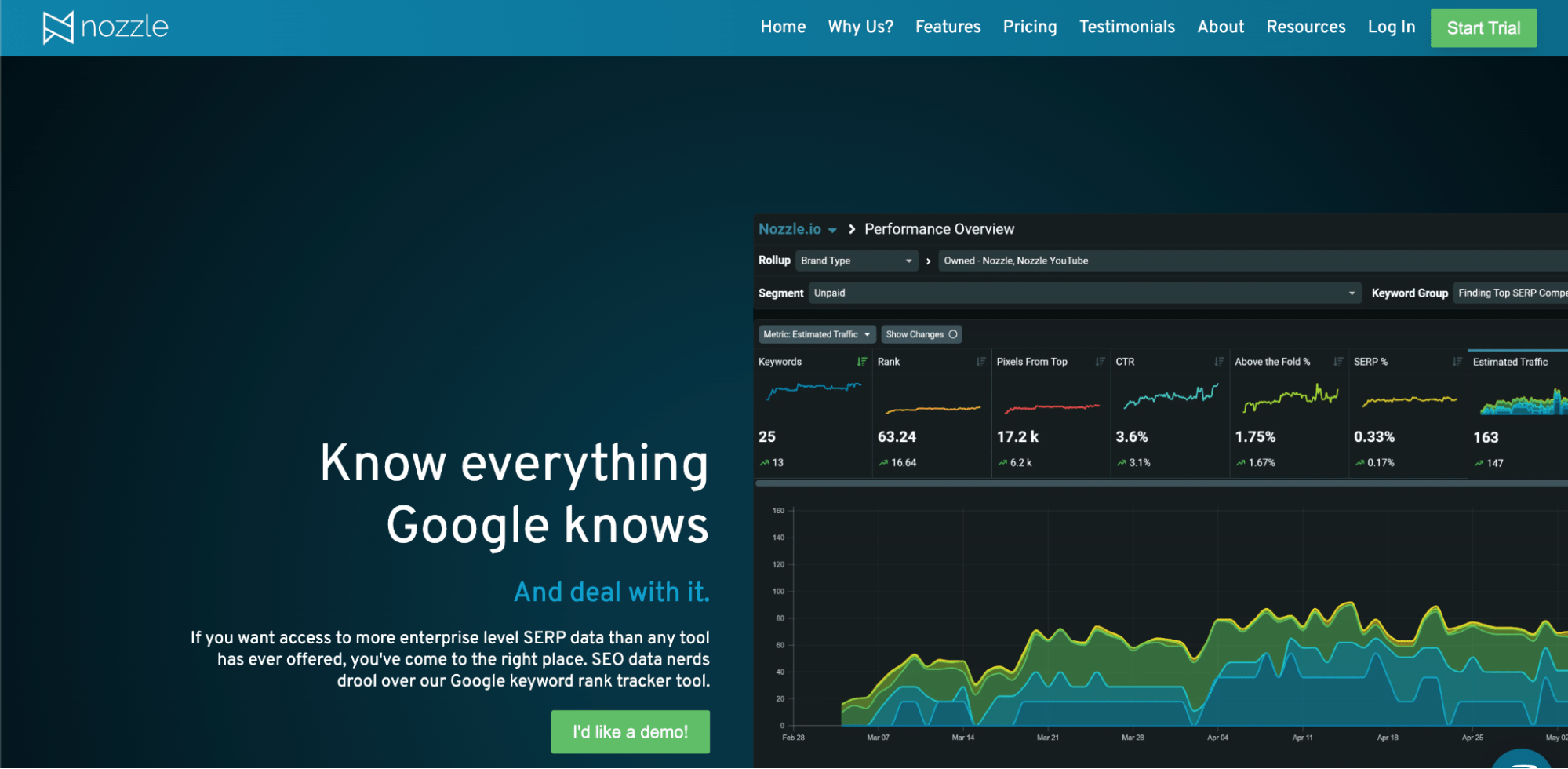Open the Brand Type rollup dropdown
The width and height of the screenshot is (1568, 769).
pyautogui.click(x=857, y=261)
